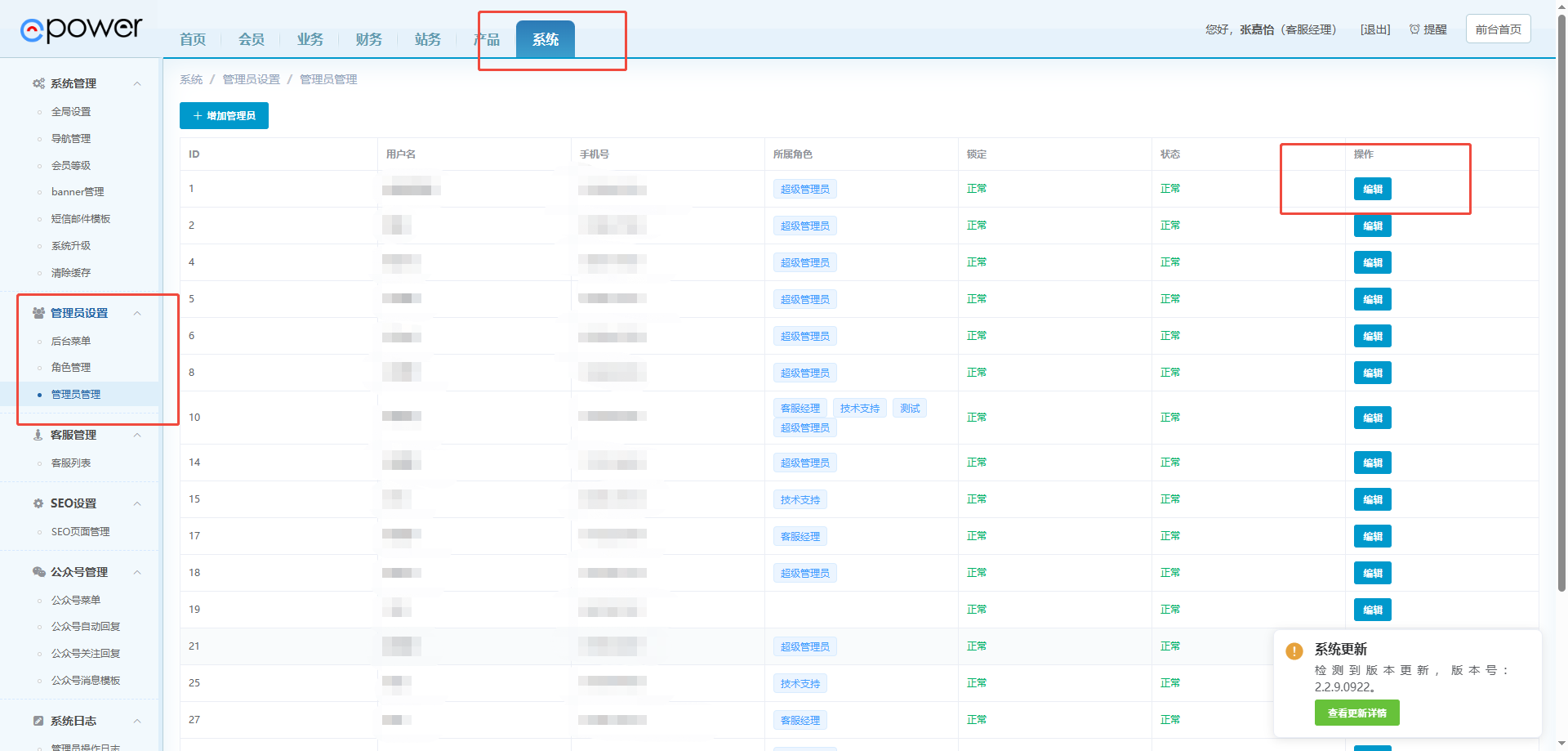Open banner管理 in the sidebar
This screenshot has height=751, width=1568.
coord(78,192)
